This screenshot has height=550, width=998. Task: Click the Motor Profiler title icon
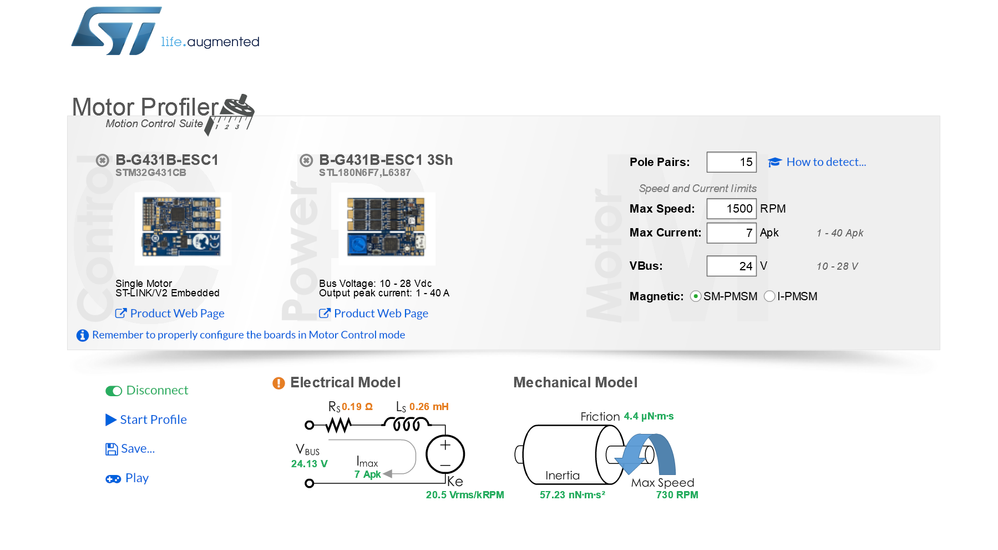tap(229, 115)
